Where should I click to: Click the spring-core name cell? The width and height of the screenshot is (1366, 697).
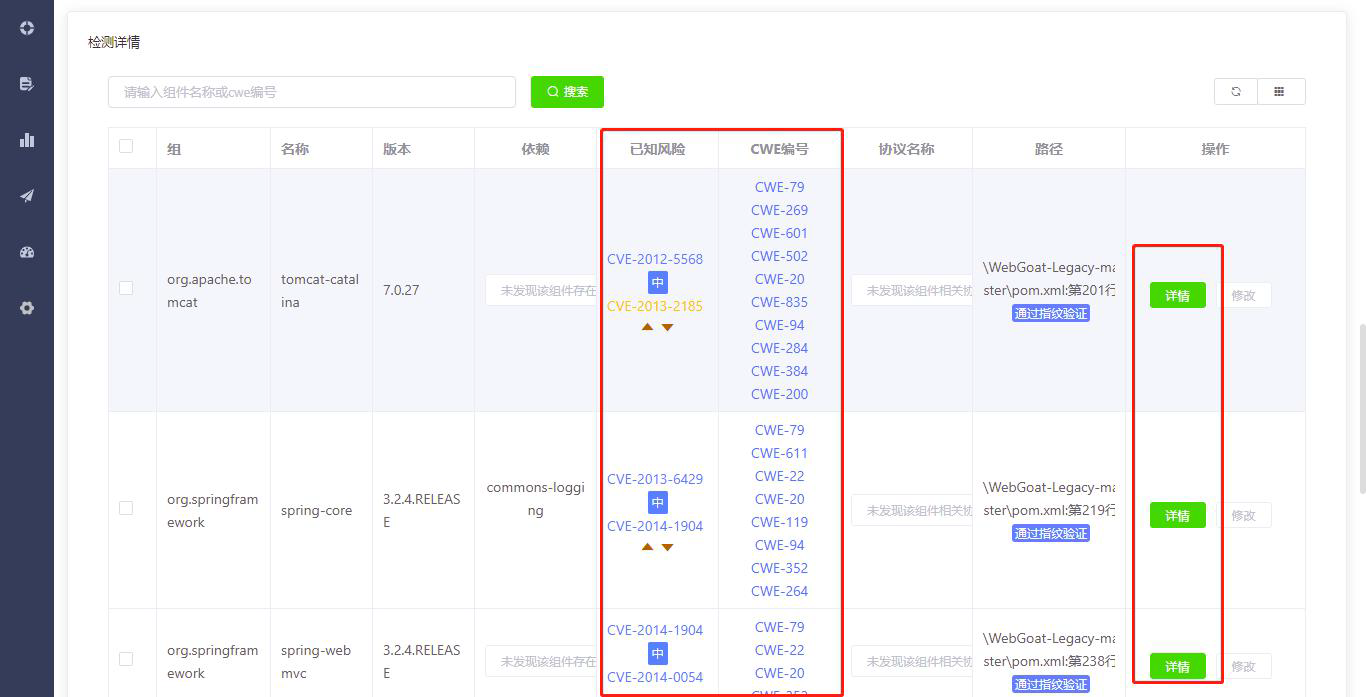(316, 510)
